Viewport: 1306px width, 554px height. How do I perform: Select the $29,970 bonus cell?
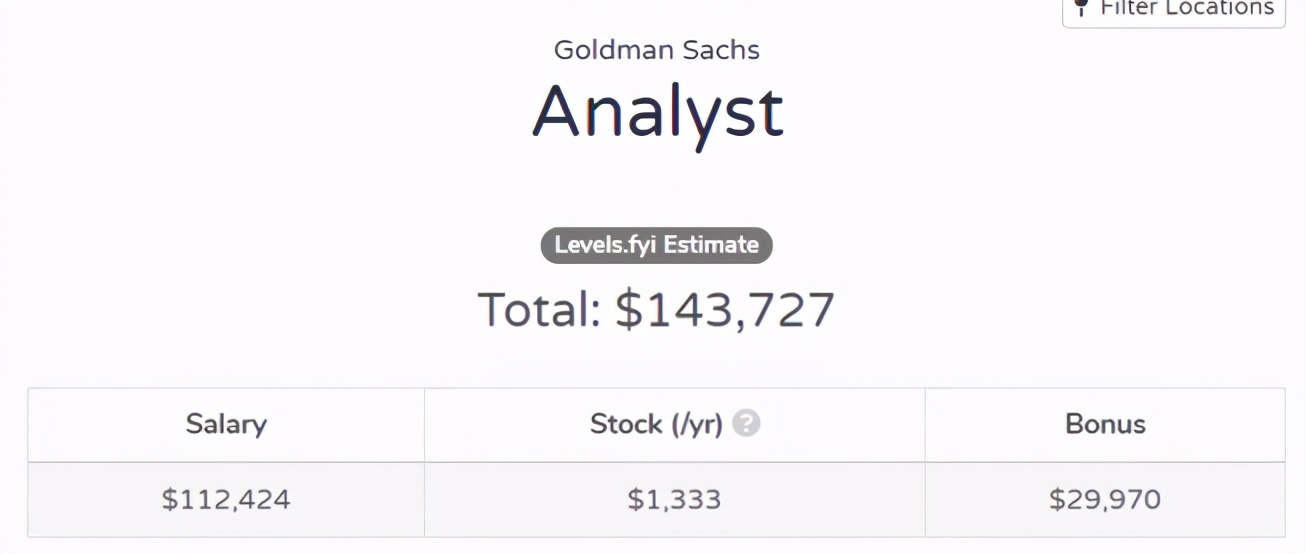[x=1105, y=499]
